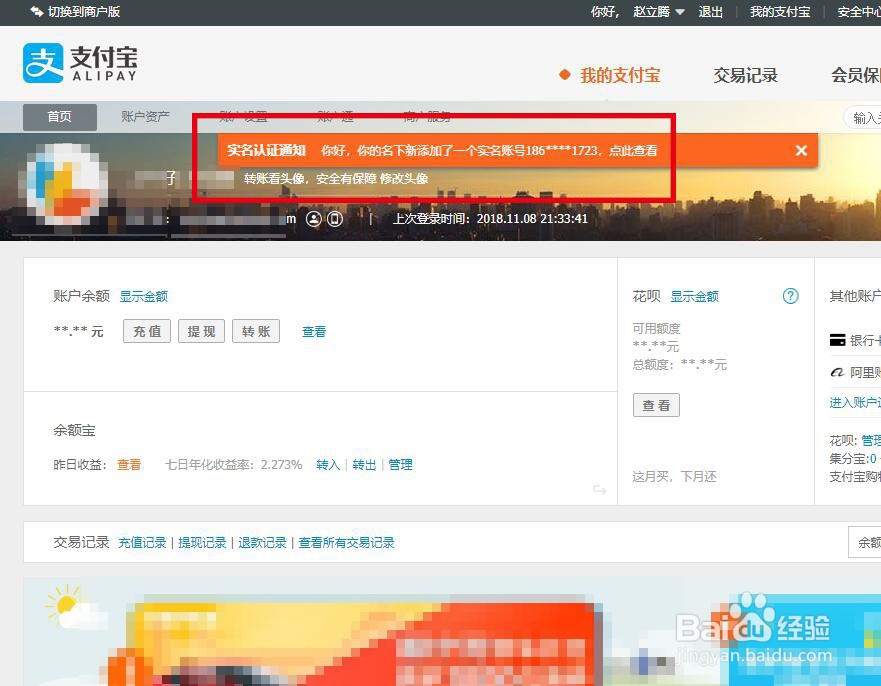
Task: Click the 提现 button
Action: pyautogui.click(x=201, y=331)
